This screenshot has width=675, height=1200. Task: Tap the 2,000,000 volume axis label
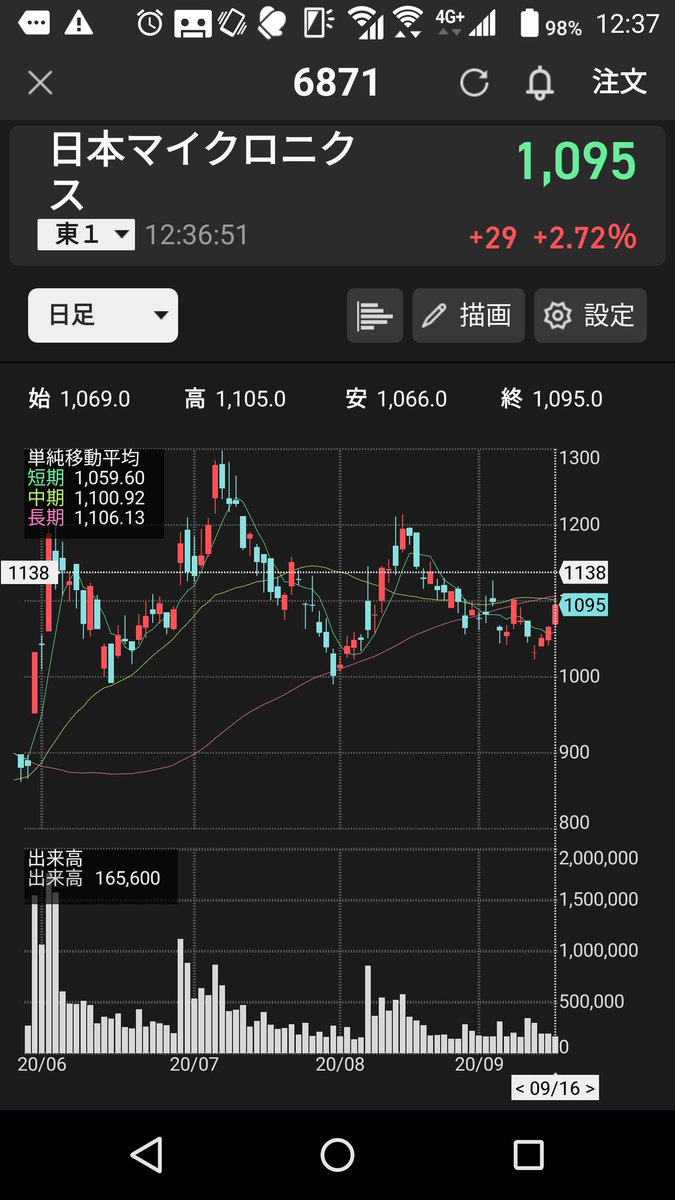click(599, 857)
